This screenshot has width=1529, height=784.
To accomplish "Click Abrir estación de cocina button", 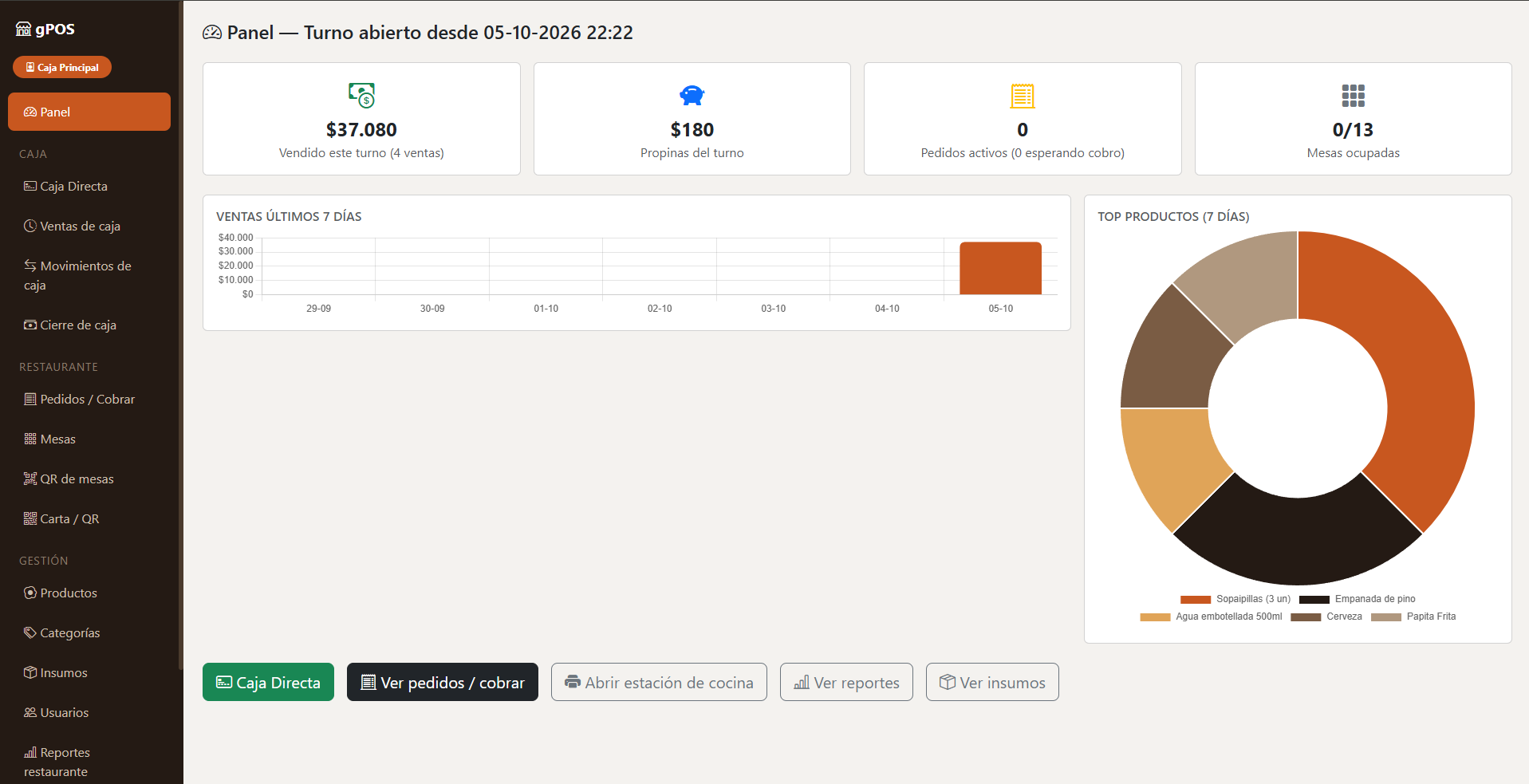I will (659, 682).
